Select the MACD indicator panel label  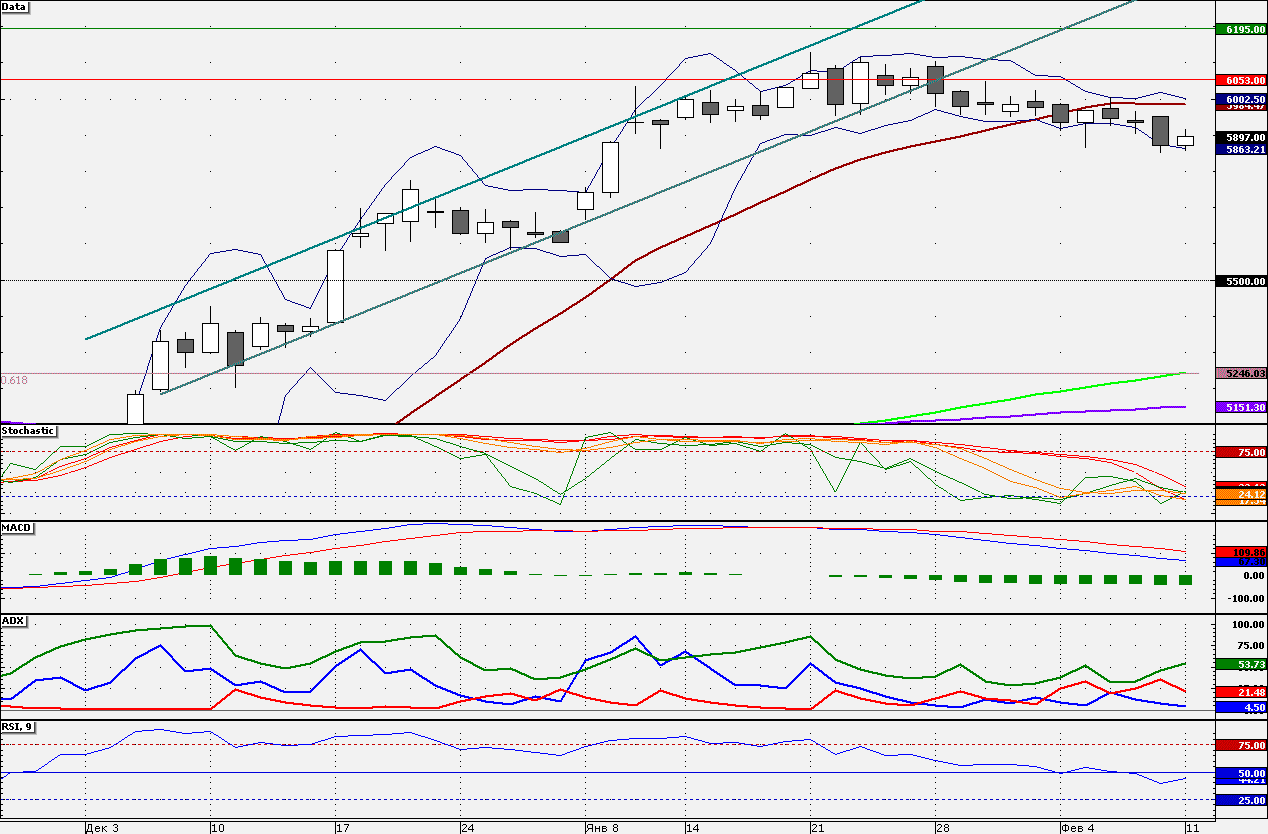pyautogui.click(x=16, y=526)
